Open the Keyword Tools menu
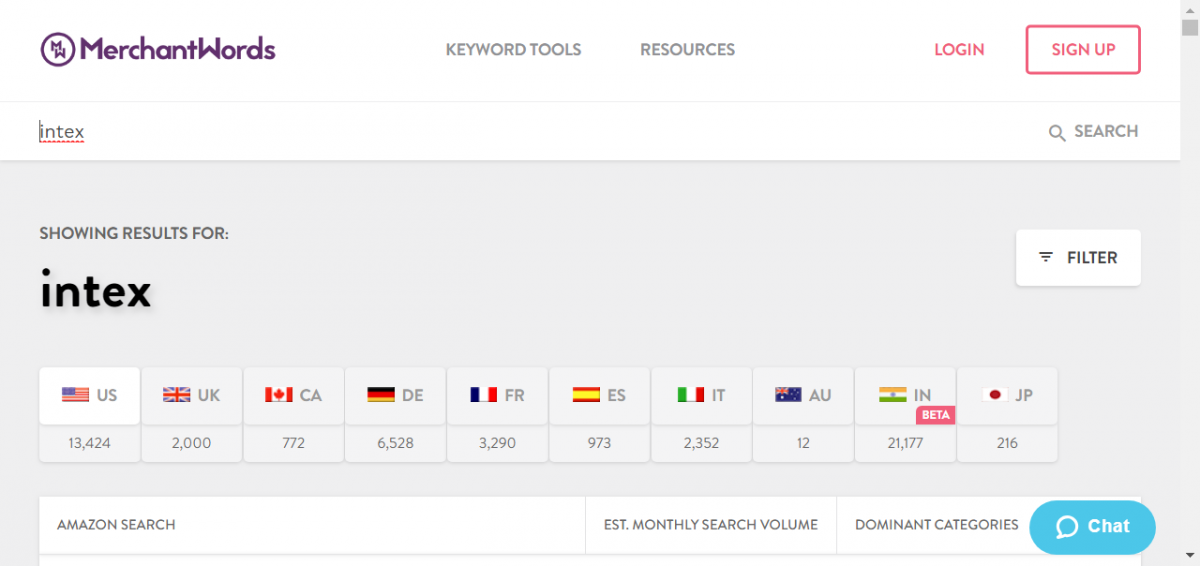The image size is (1200, 566). click(513, 49)
